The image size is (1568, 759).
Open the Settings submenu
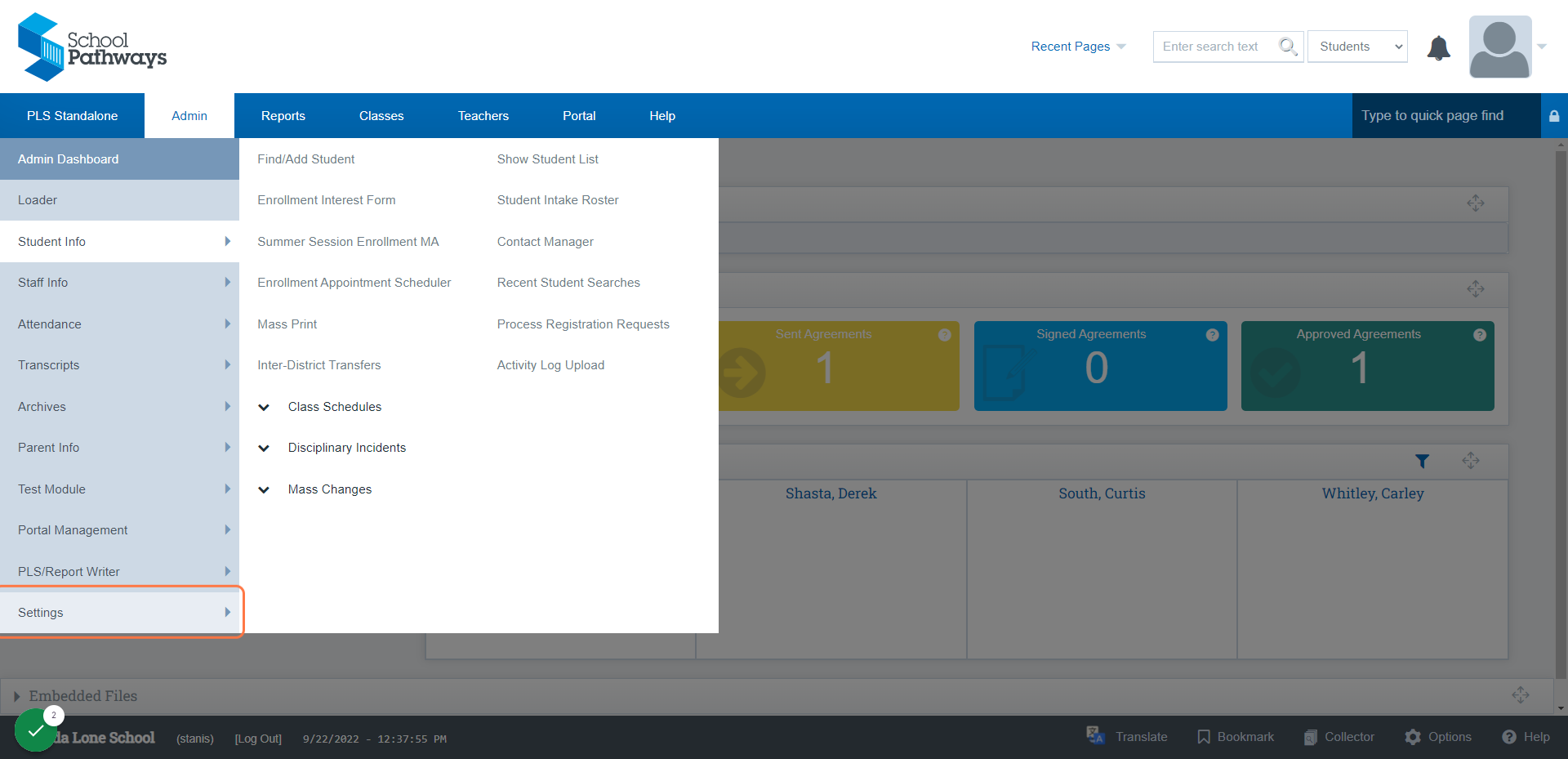[119, 613]
